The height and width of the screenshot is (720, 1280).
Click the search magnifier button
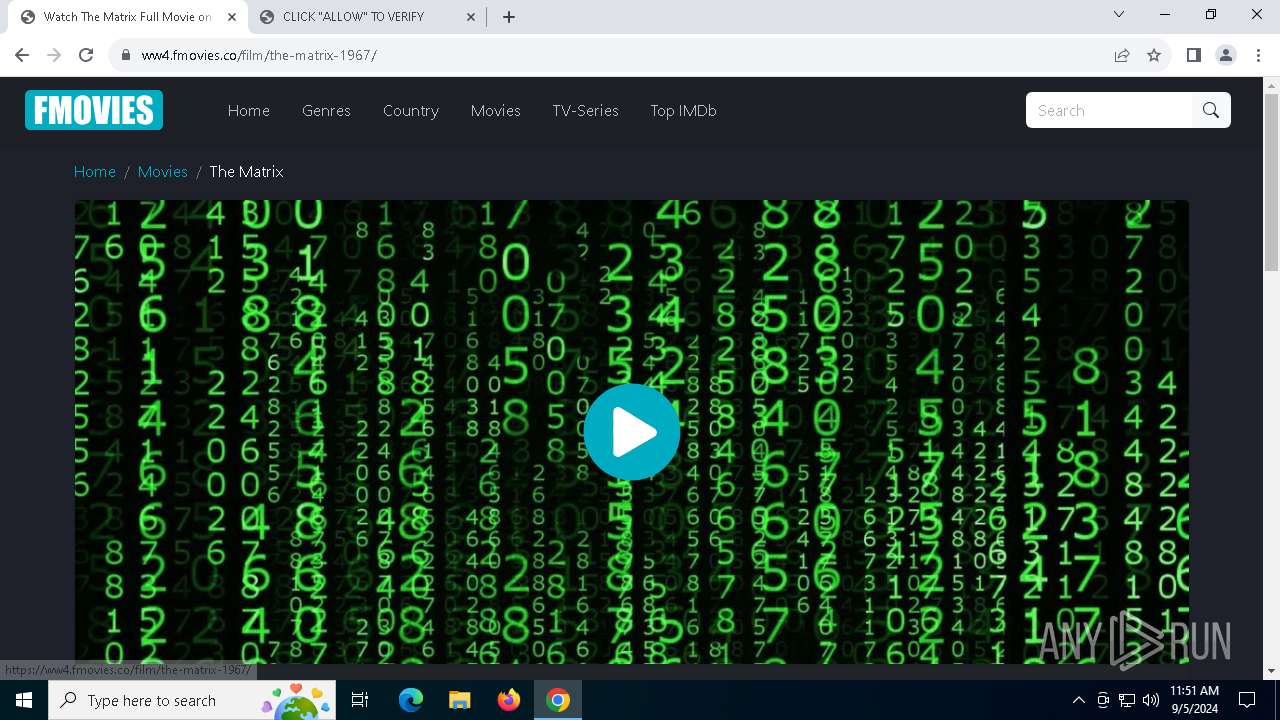1211,110
